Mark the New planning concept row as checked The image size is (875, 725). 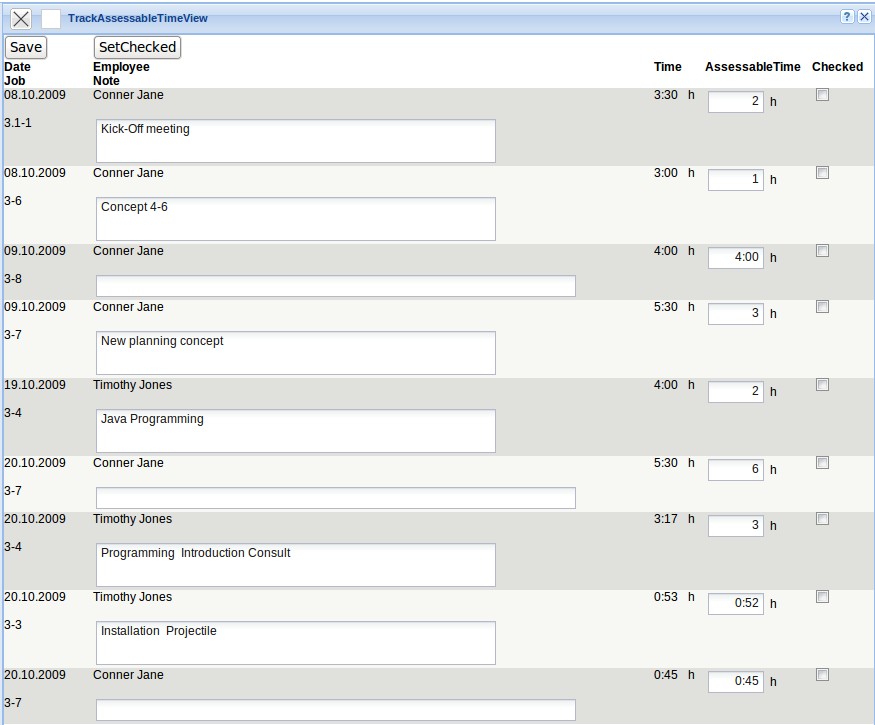(x=822, y=307)
